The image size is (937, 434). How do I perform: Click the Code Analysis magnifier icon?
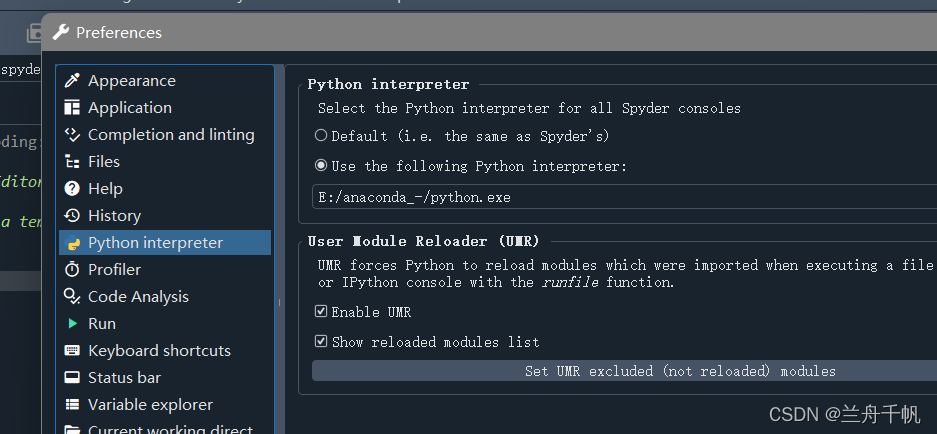pos(72,297)
